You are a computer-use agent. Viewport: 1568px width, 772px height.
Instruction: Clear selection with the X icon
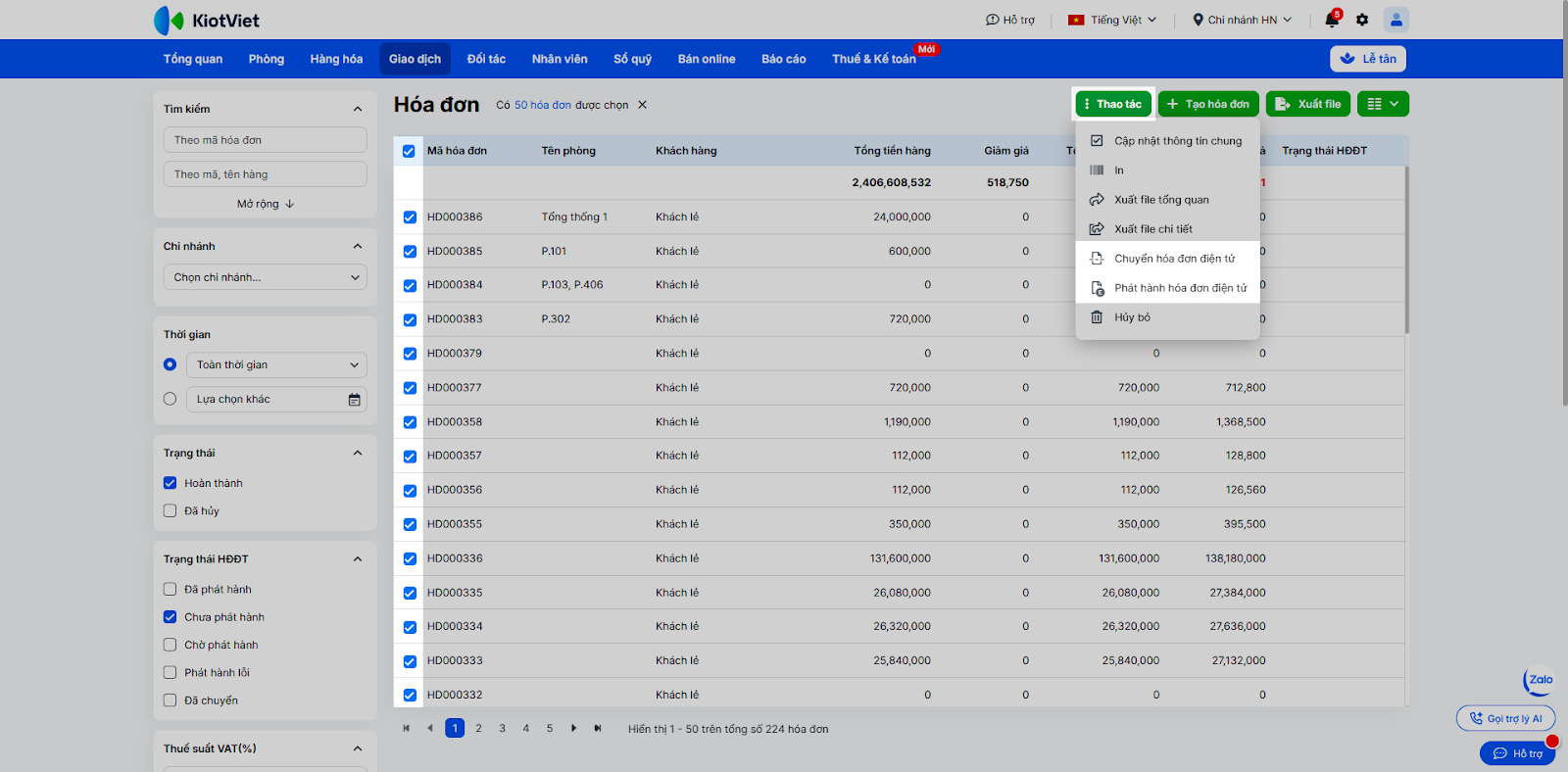643,105
